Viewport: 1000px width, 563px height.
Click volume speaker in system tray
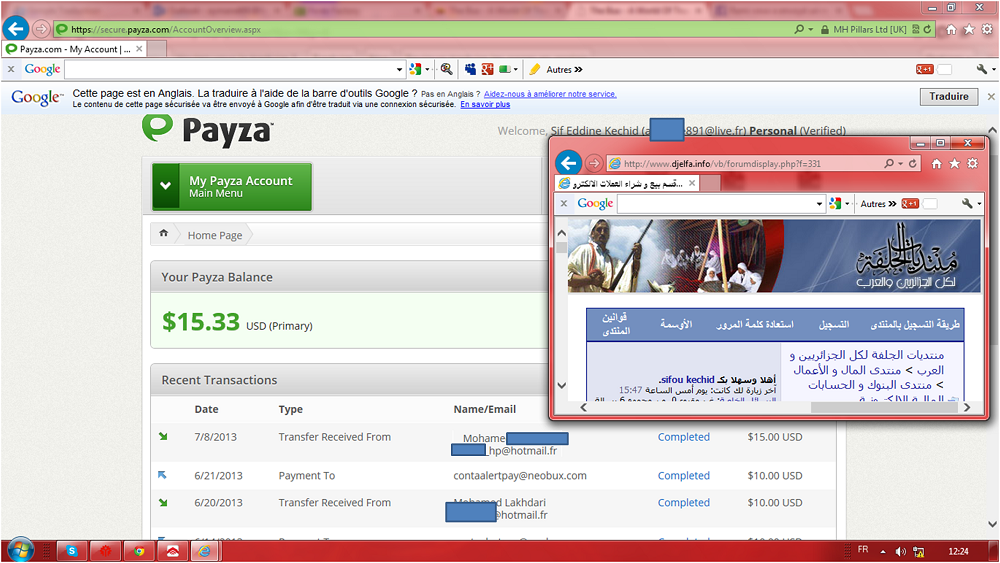[x=901, y=552]
